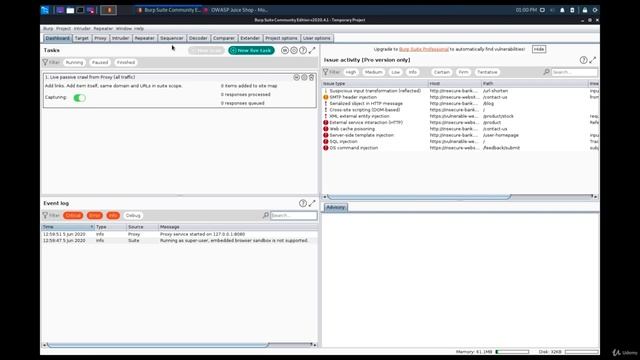Toggle the High severity issue filter
The height and width of the screenshot is (360, 640).
351,72
